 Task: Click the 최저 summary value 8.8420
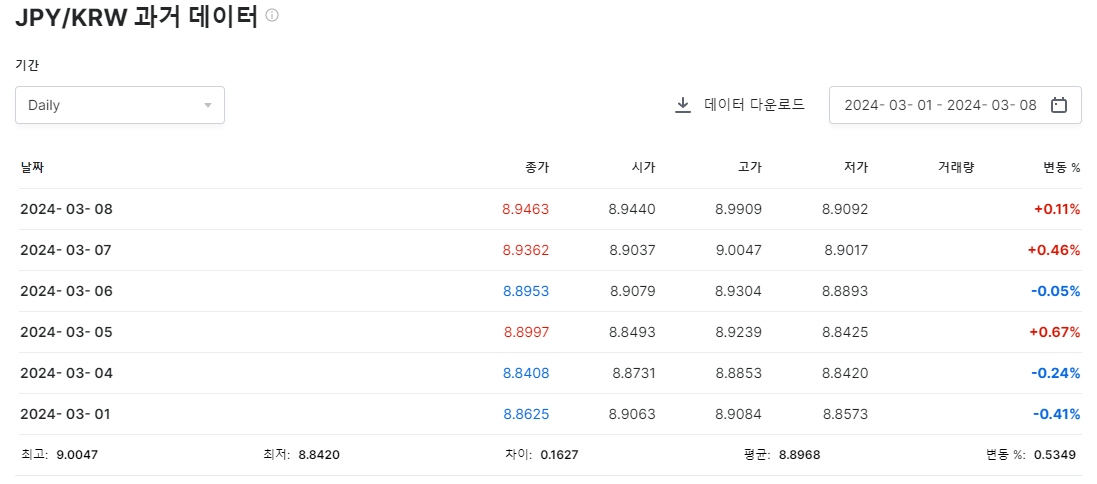point(319,455)
